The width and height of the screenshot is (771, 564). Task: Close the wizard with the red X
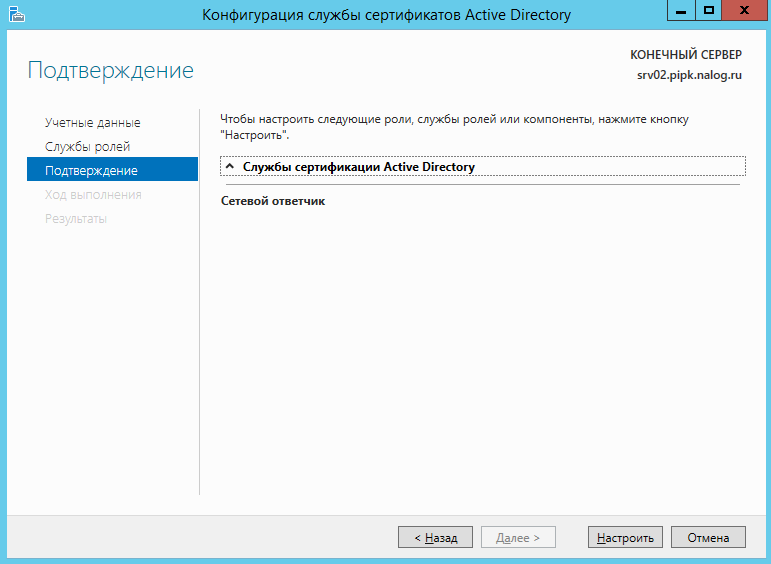point(744,10)
